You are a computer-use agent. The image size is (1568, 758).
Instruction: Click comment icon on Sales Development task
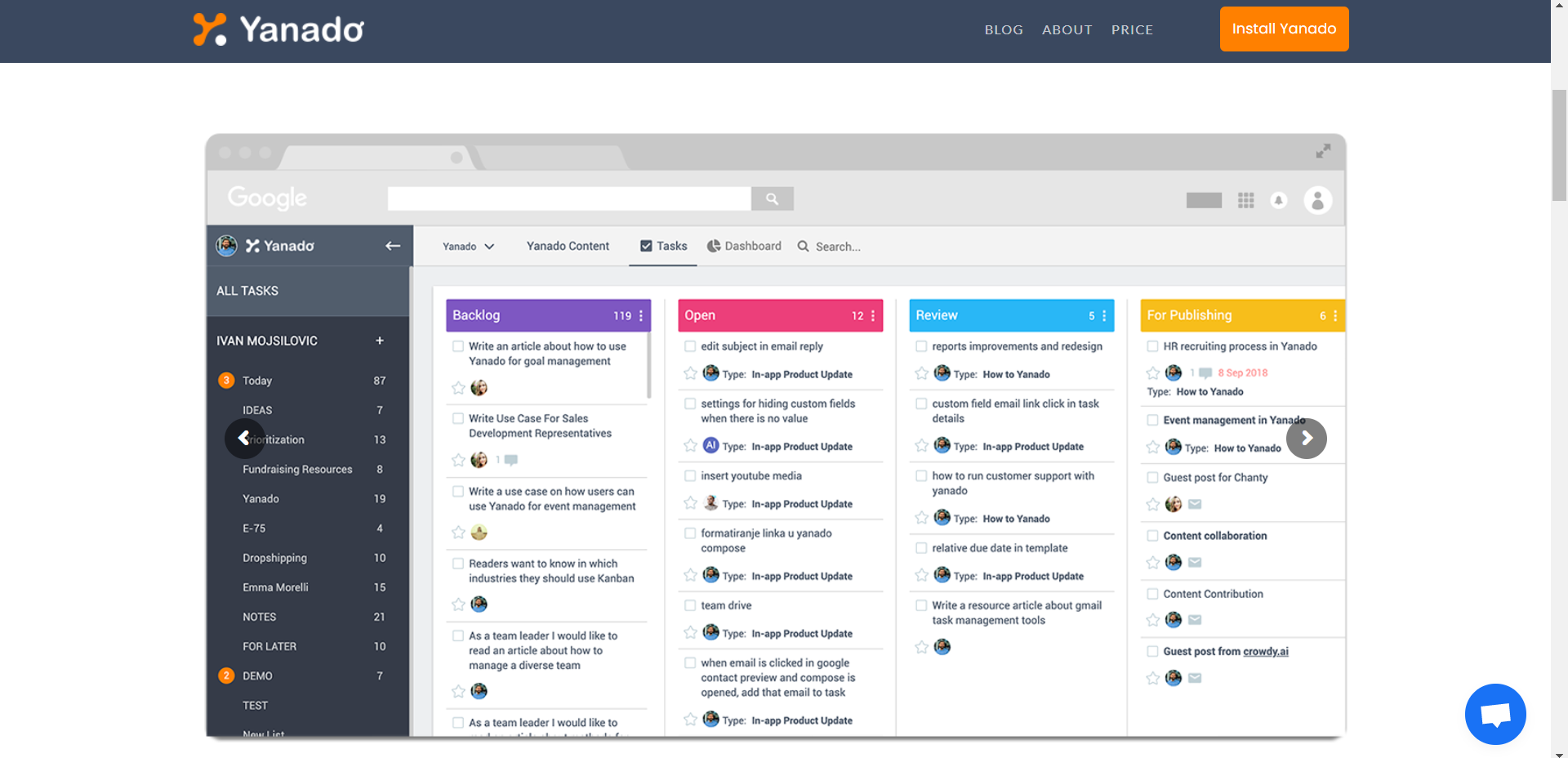coord(511,460)
